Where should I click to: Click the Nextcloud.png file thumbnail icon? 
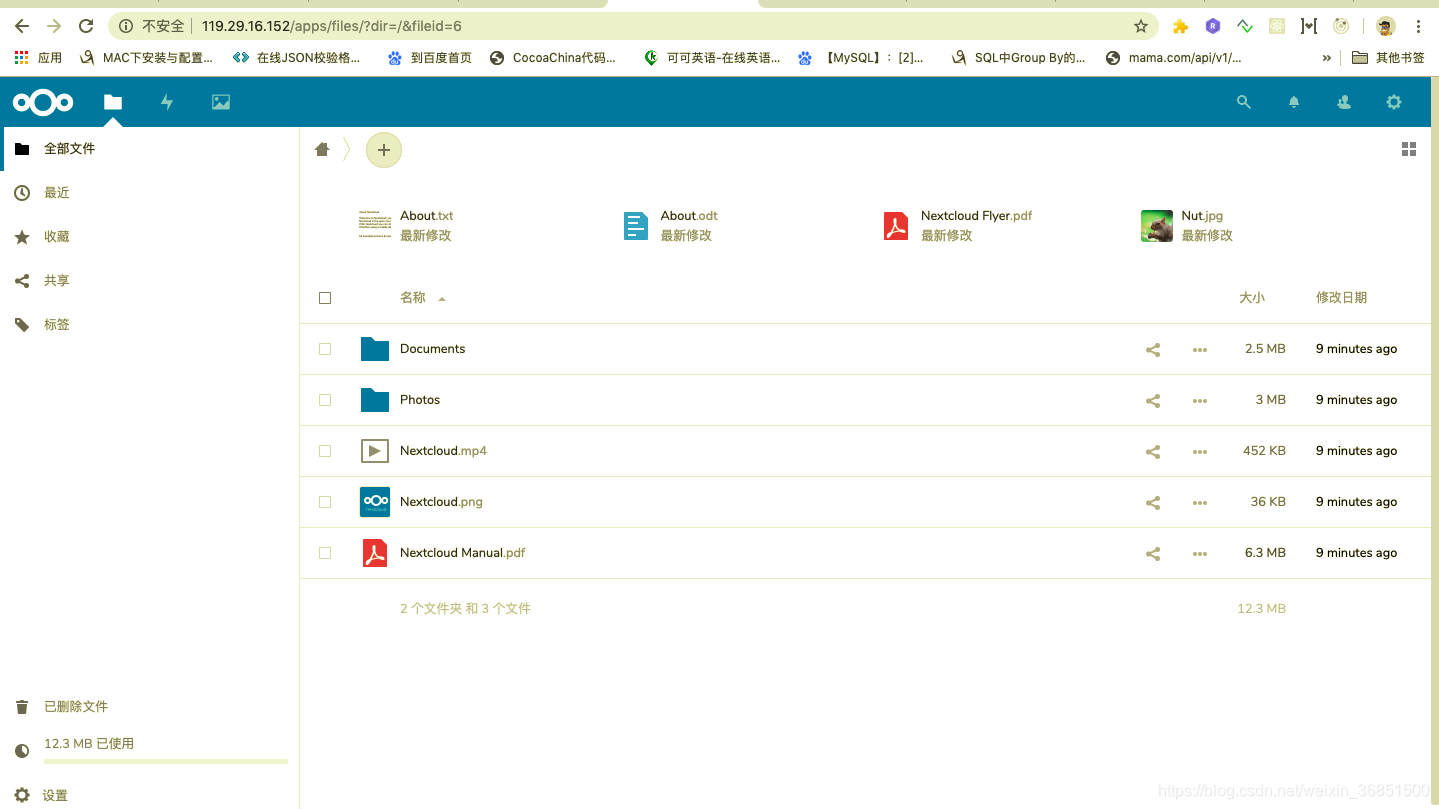coord(375,502)
